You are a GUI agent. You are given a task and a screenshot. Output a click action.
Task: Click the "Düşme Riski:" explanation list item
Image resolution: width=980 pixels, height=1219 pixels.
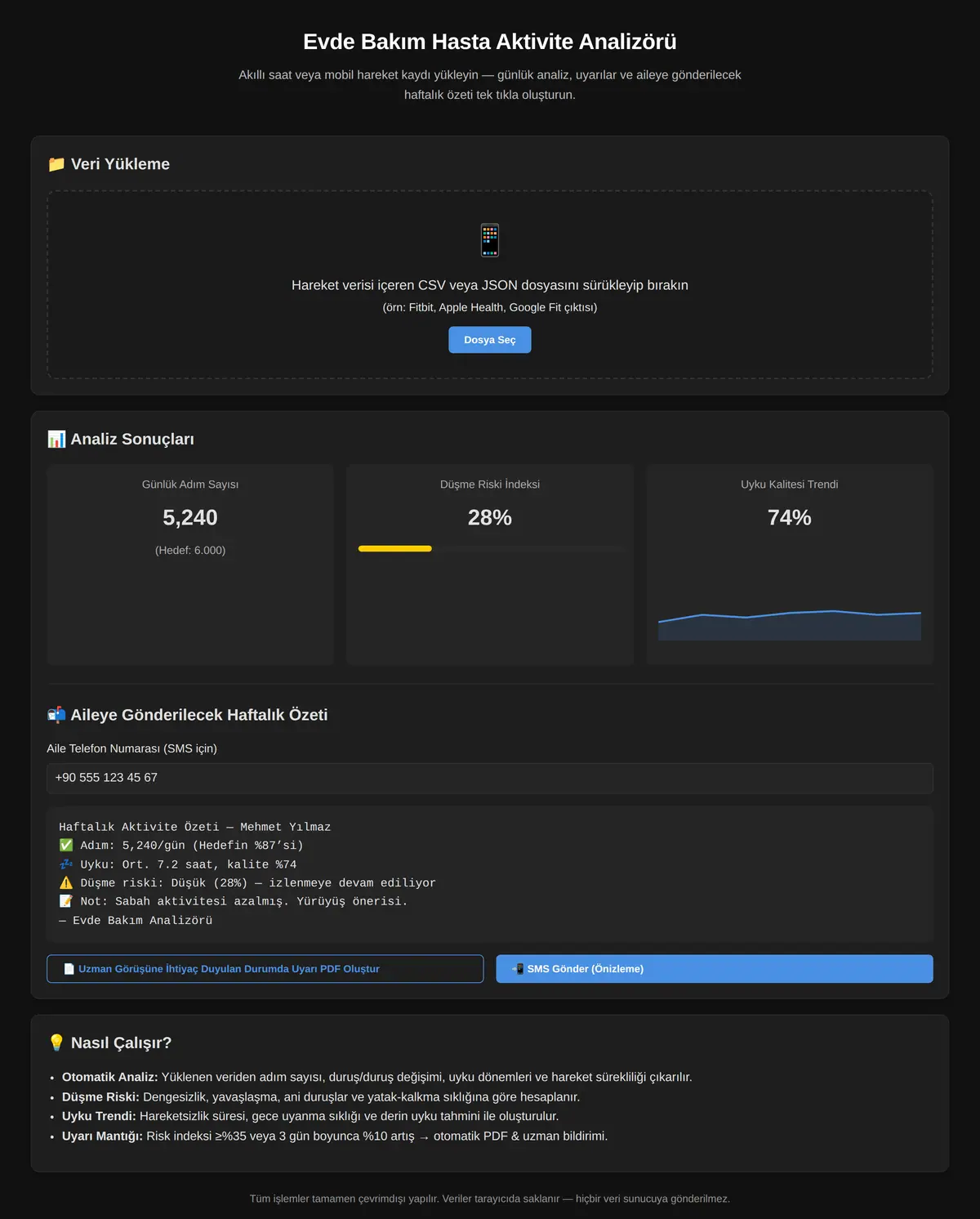pyautogui.click(x=321, y=1097)
